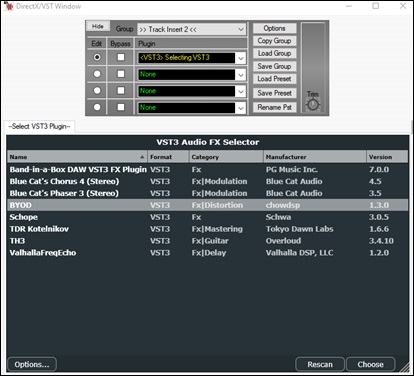This screenshot has width=414, height=376.
Task: Select Blue Cat's Phaser 3 (Stereo)
Action: [x=208, y=193]
